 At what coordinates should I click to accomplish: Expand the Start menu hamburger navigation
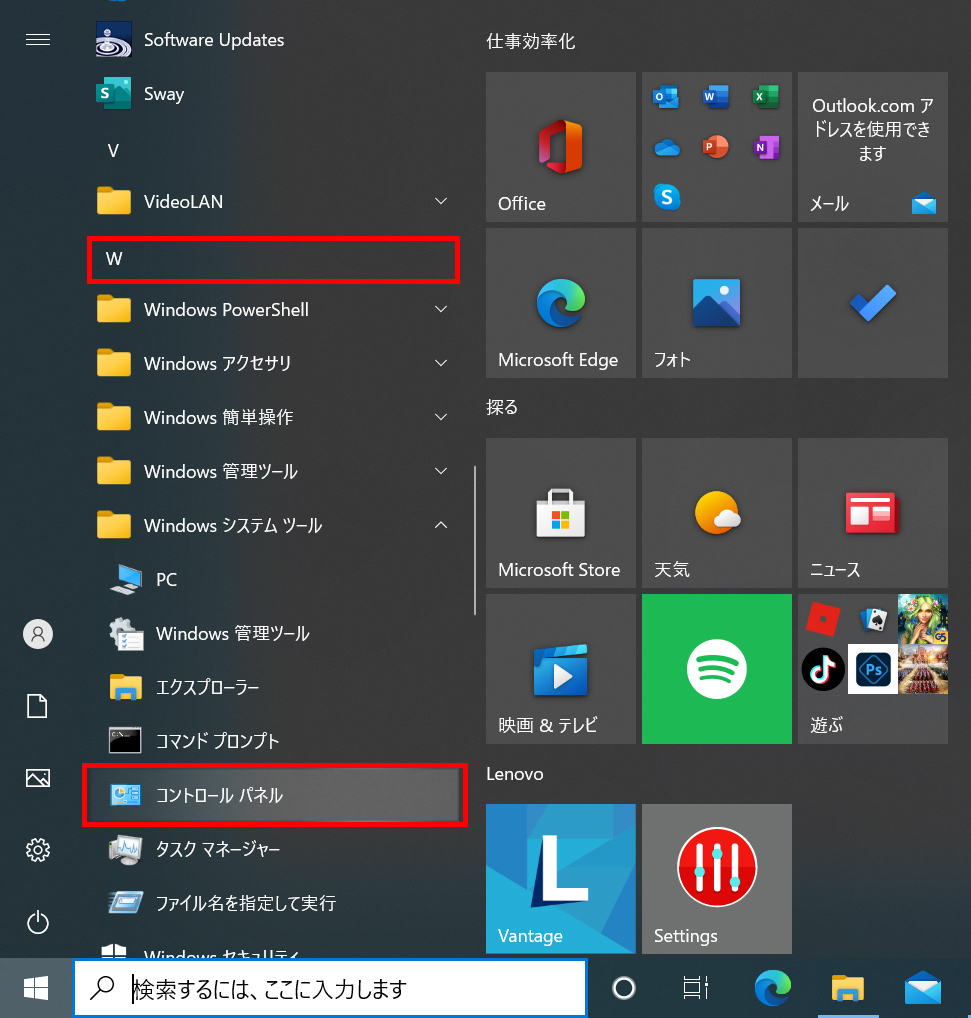coord(38,40)
